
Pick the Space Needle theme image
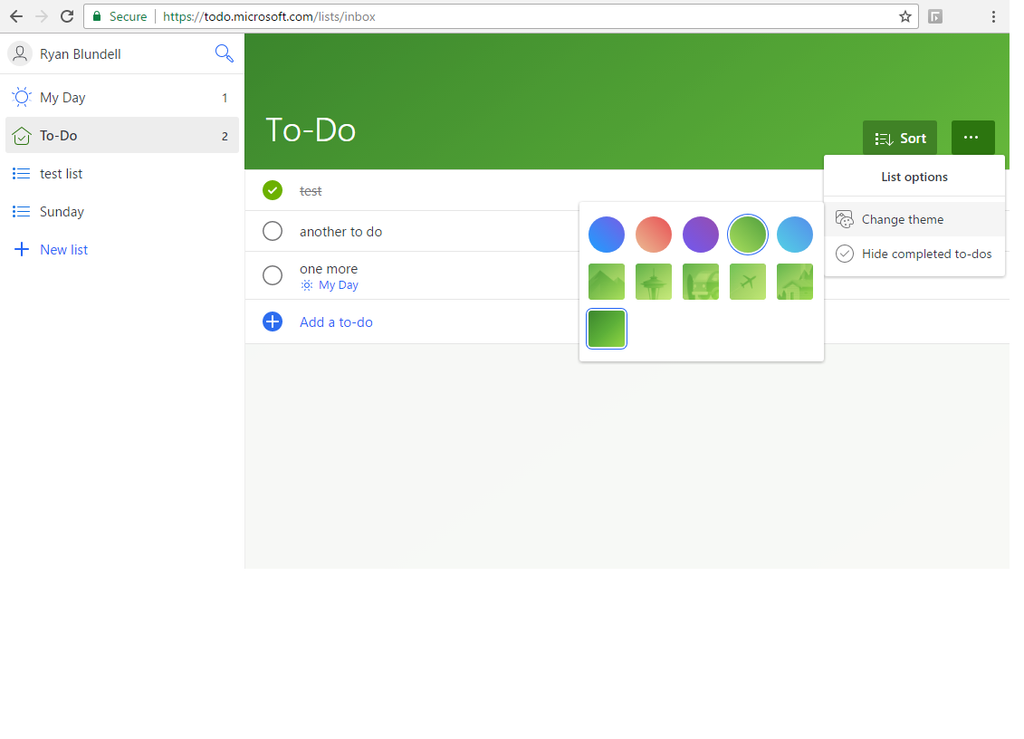[x=653, y=281]
